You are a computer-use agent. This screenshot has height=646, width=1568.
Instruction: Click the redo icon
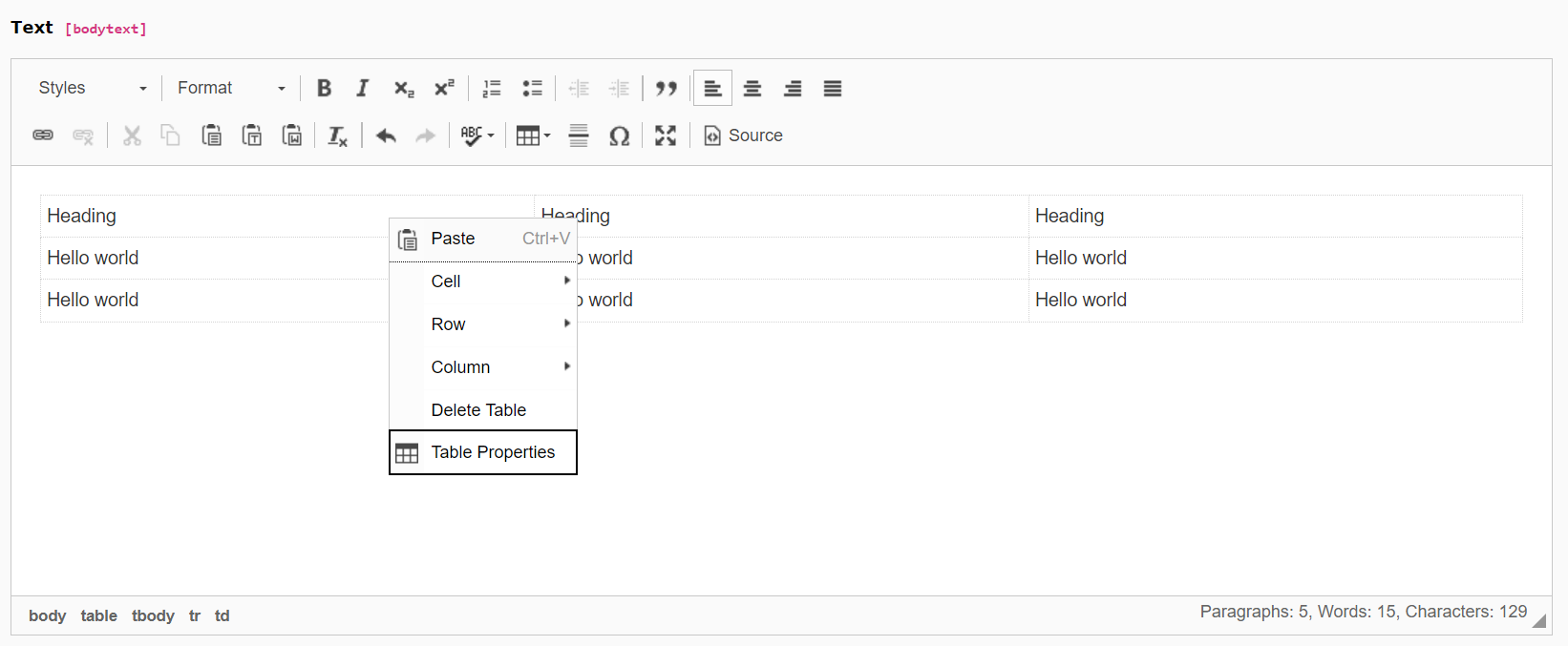click(x=426, y=135)
